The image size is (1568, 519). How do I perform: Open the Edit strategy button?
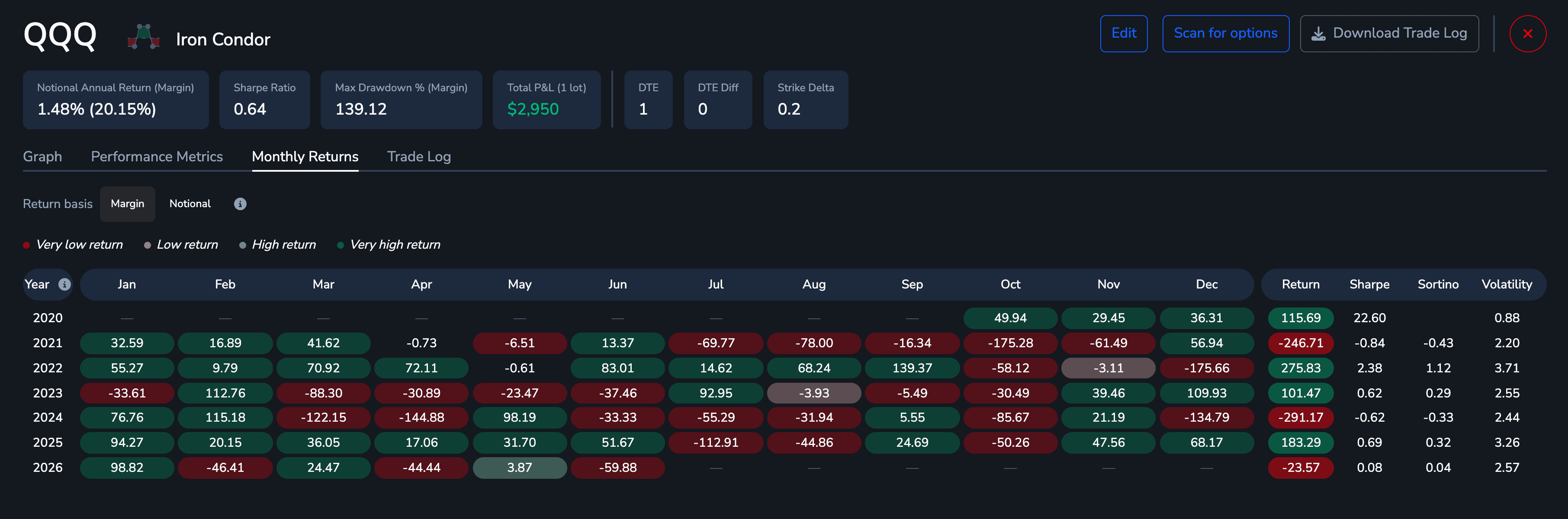click(1123, 33)
